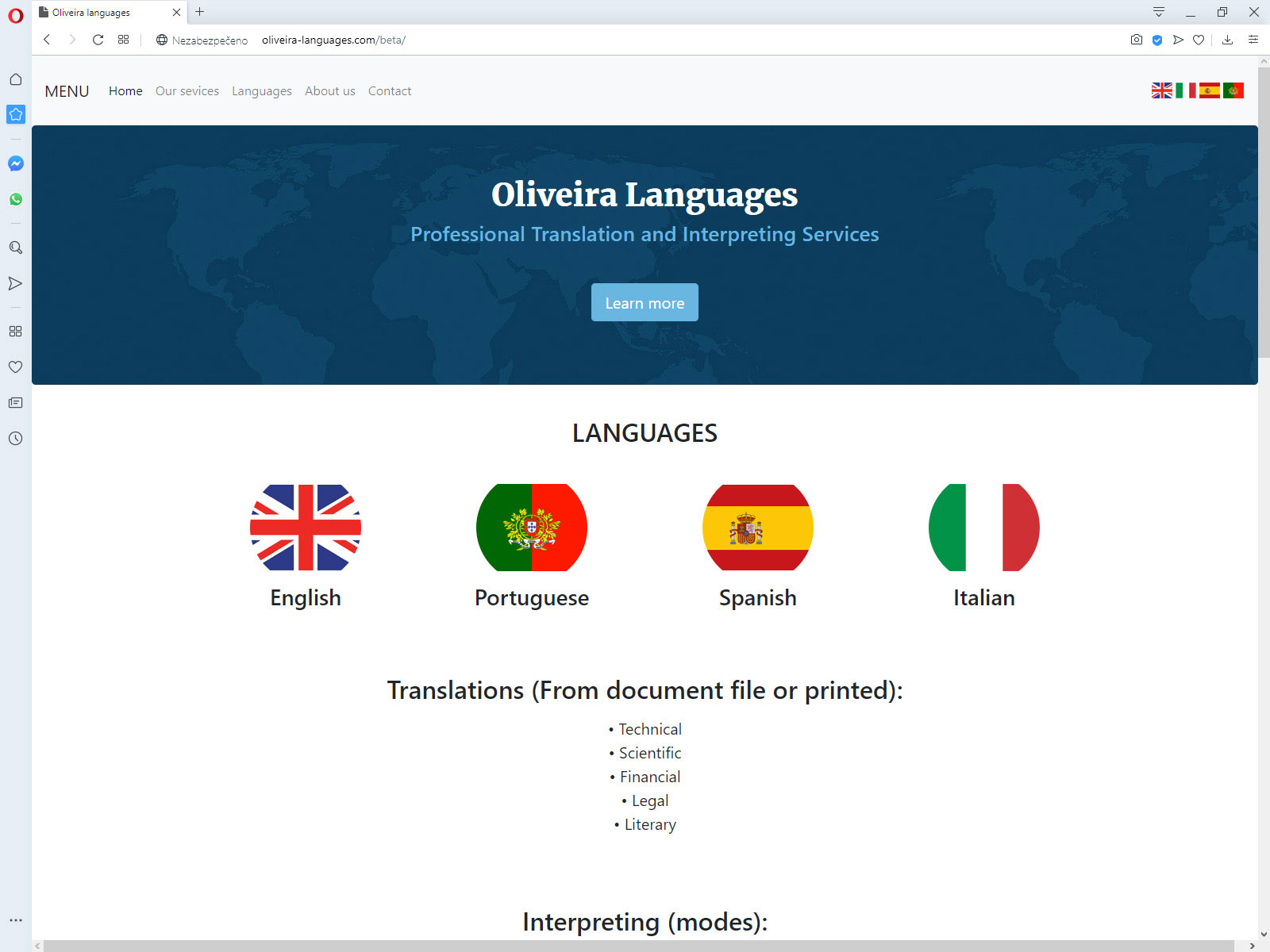Open the sidebar search icon
1270x952 pixels.
coord(16,248)
